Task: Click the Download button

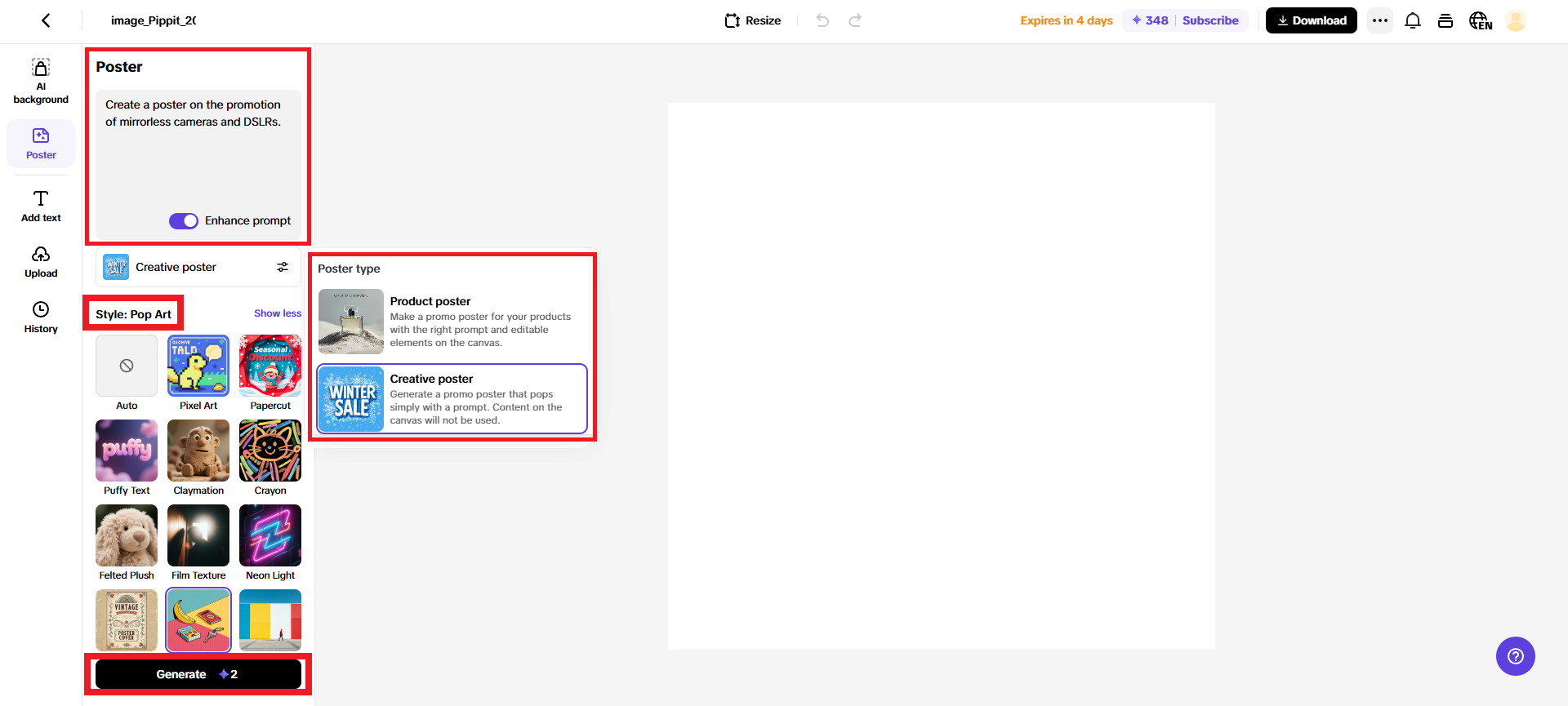Action: click(1312, 20)
